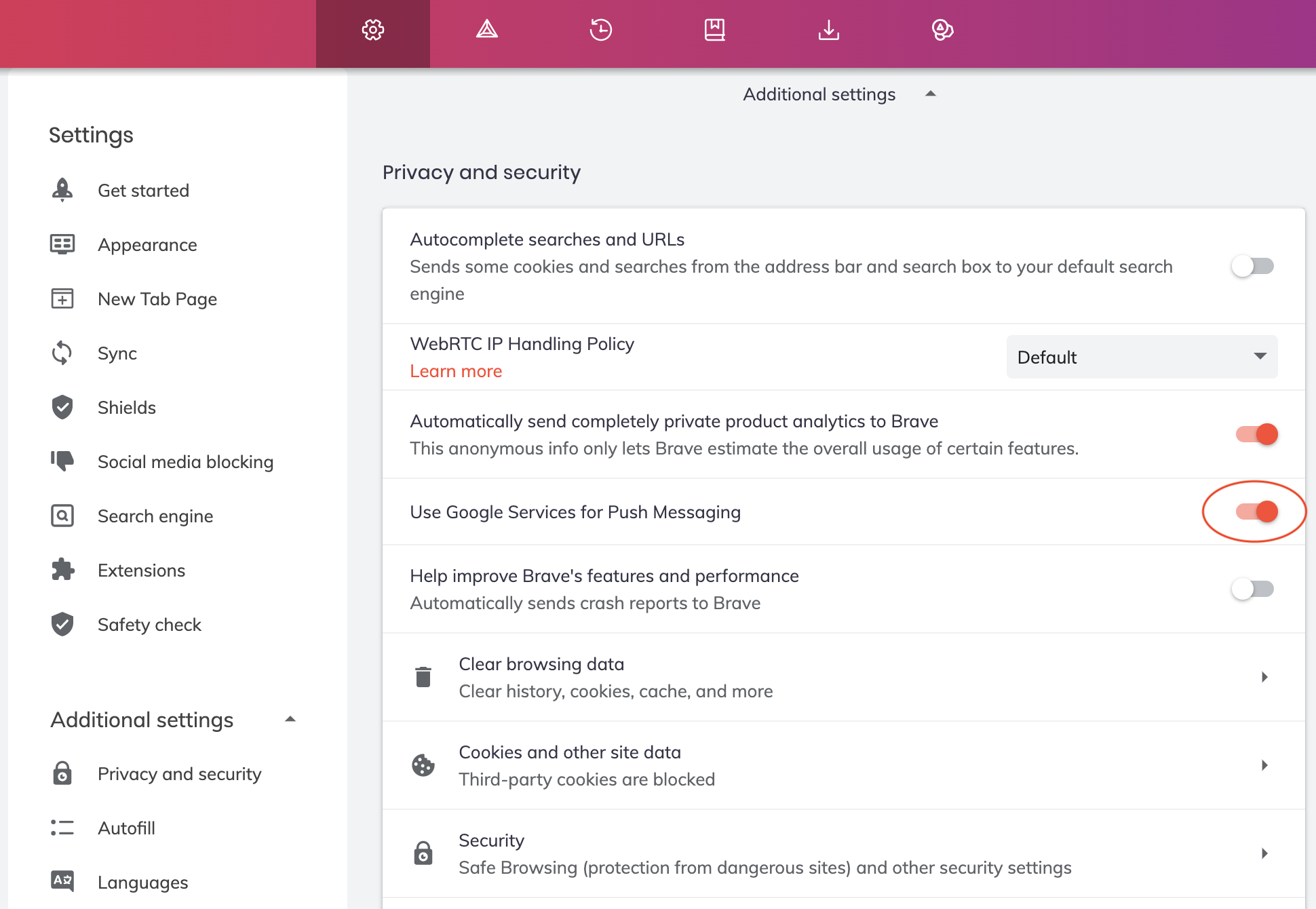Image resolution: width=1316 pixels, height=909 pixels.
Task: Collapse Additional settings in the sidebar
Action: [x=290, y=719]
